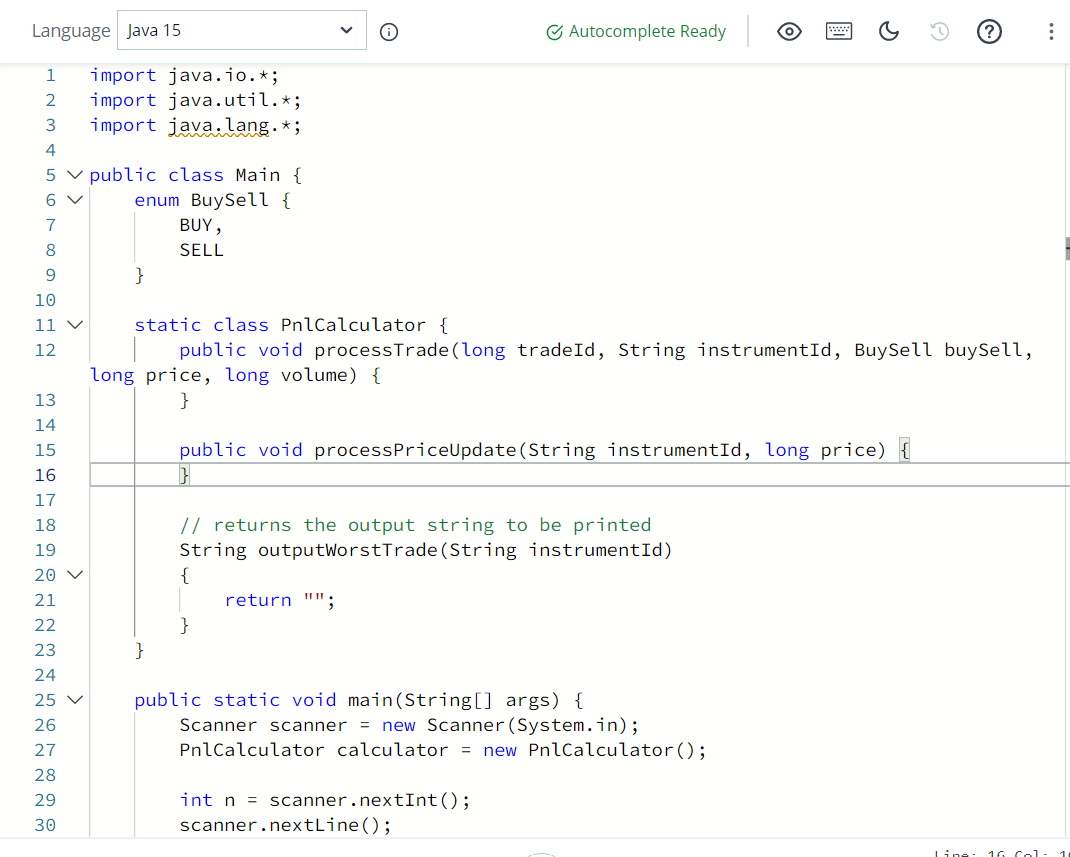This screenshot has height=857, width=1070.
Task: Collapse the main method at line 25
Action: click(x=74, y=699)
